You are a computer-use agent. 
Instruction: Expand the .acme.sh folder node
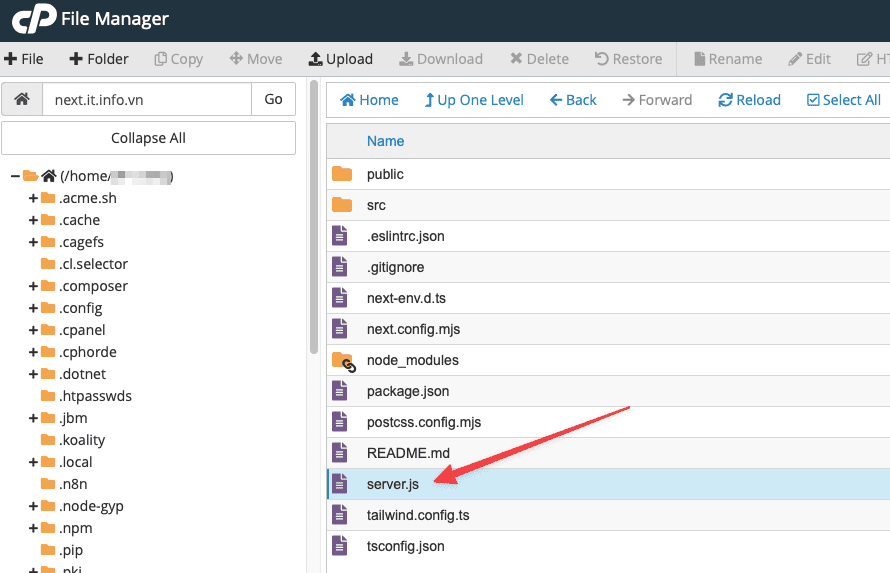tap(33, 198)
